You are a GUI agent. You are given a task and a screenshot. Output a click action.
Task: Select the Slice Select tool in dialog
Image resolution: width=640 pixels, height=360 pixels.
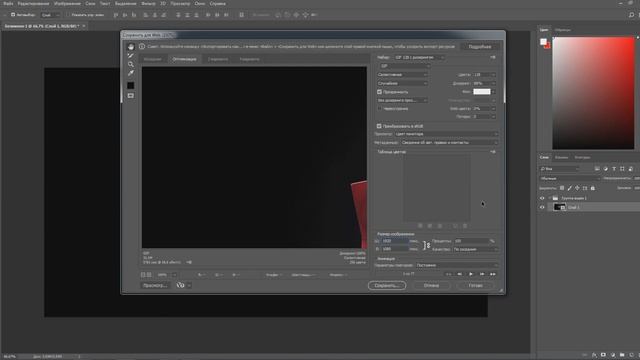(x=131, y=56)
